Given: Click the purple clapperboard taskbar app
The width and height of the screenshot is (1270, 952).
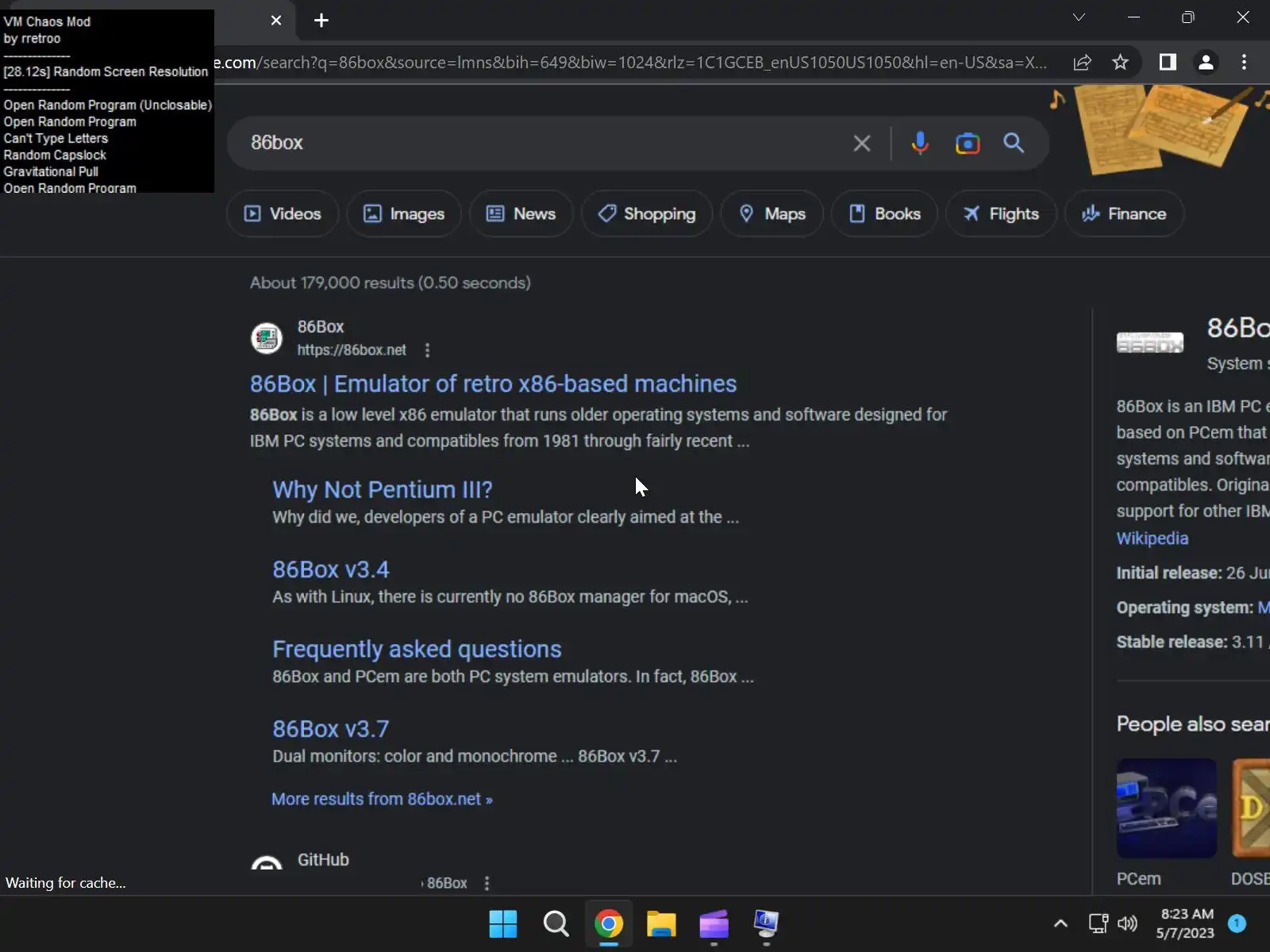Looking at the screenshot, I should pyautogui.click(x=714, y=923).
